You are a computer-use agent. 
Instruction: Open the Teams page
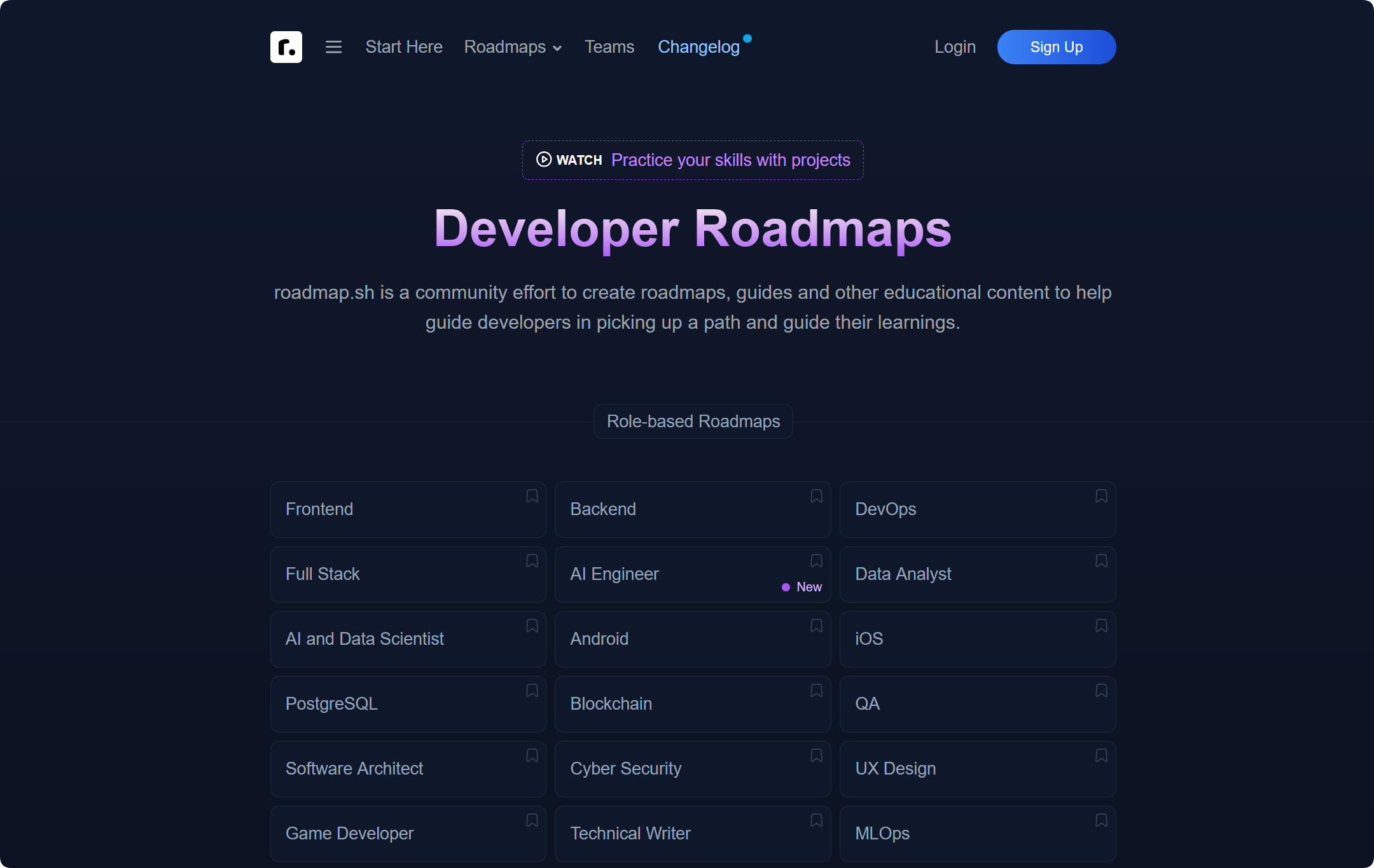(x=609, y=47)
